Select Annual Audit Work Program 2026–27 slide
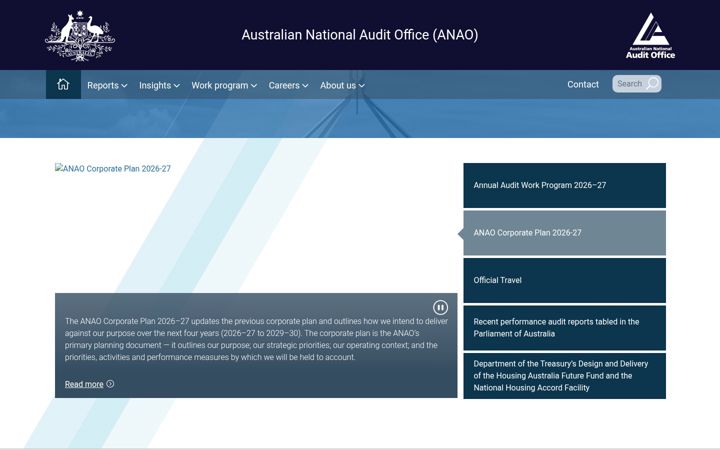 coord(564,186)
